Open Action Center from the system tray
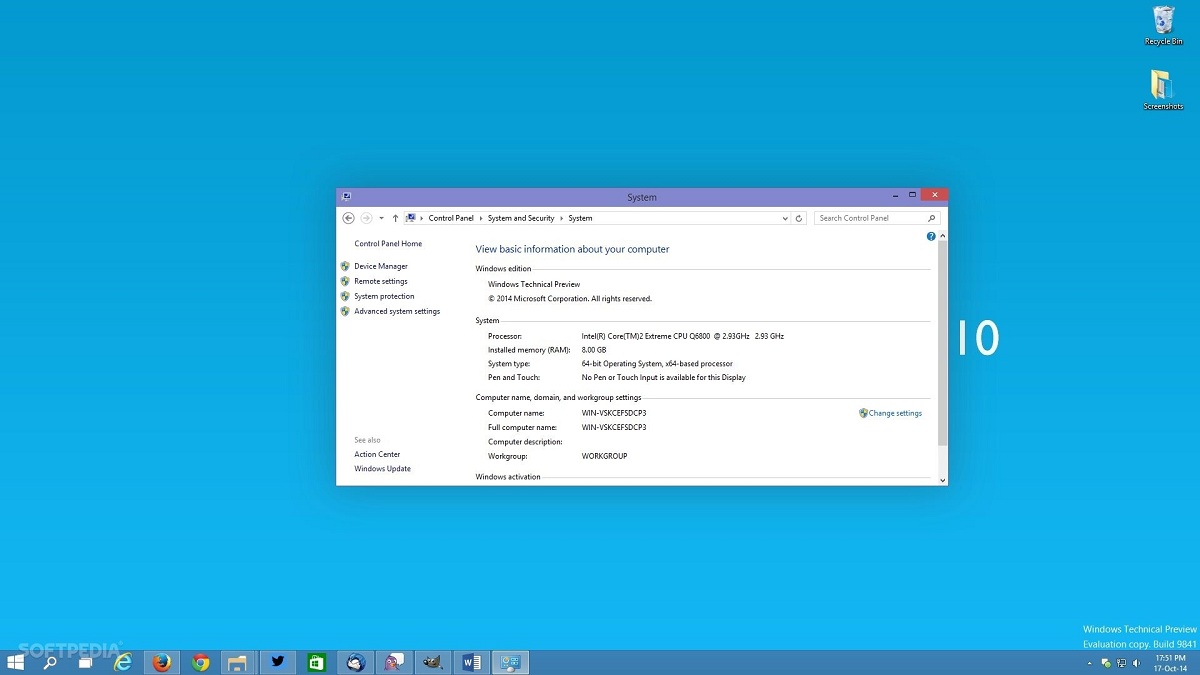 1107,663
